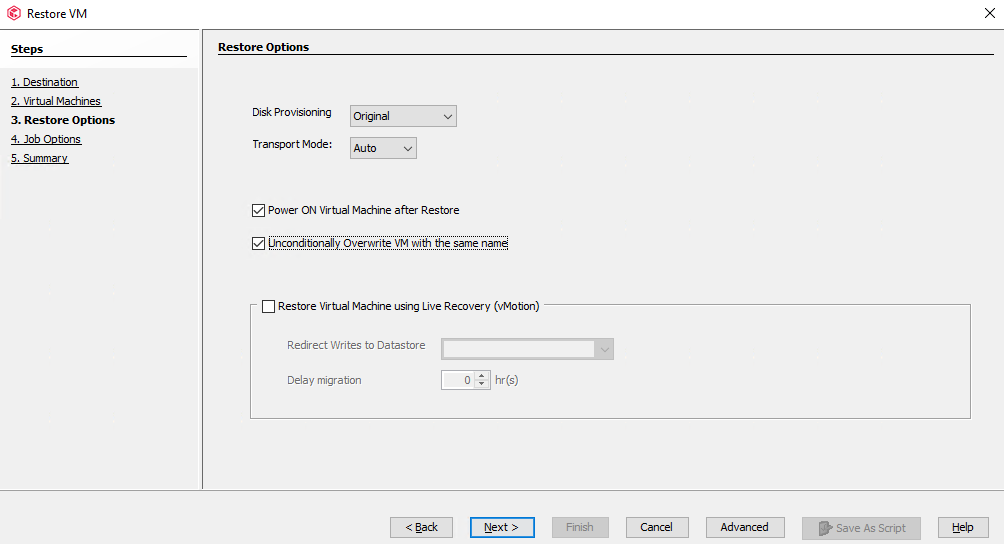Toggle Unconditionally Overwrite VM checkbox
1004x544 pixels.
click(259, 243)
